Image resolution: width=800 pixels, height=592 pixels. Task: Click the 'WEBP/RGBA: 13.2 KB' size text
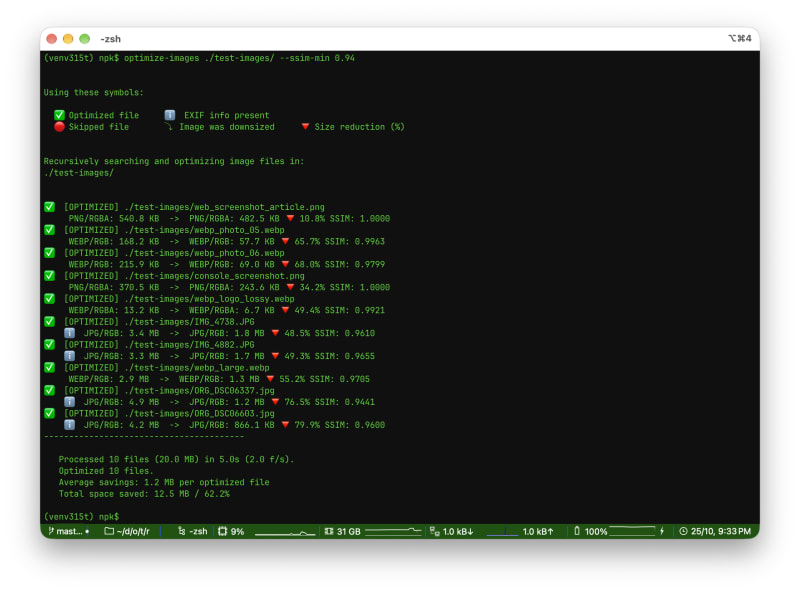(x=114, y=310)
